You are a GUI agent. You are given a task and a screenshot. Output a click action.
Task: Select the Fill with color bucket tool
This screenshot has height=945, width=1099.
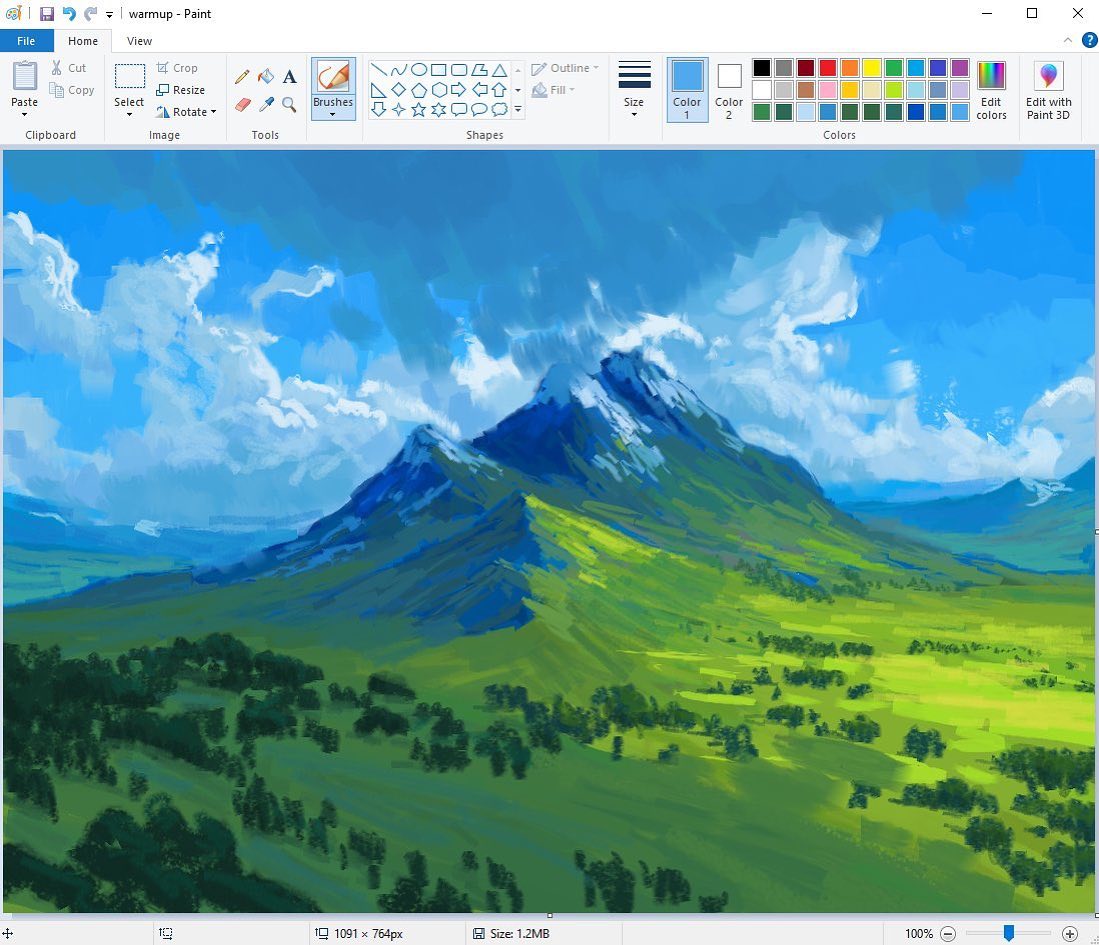click(266, 76)
